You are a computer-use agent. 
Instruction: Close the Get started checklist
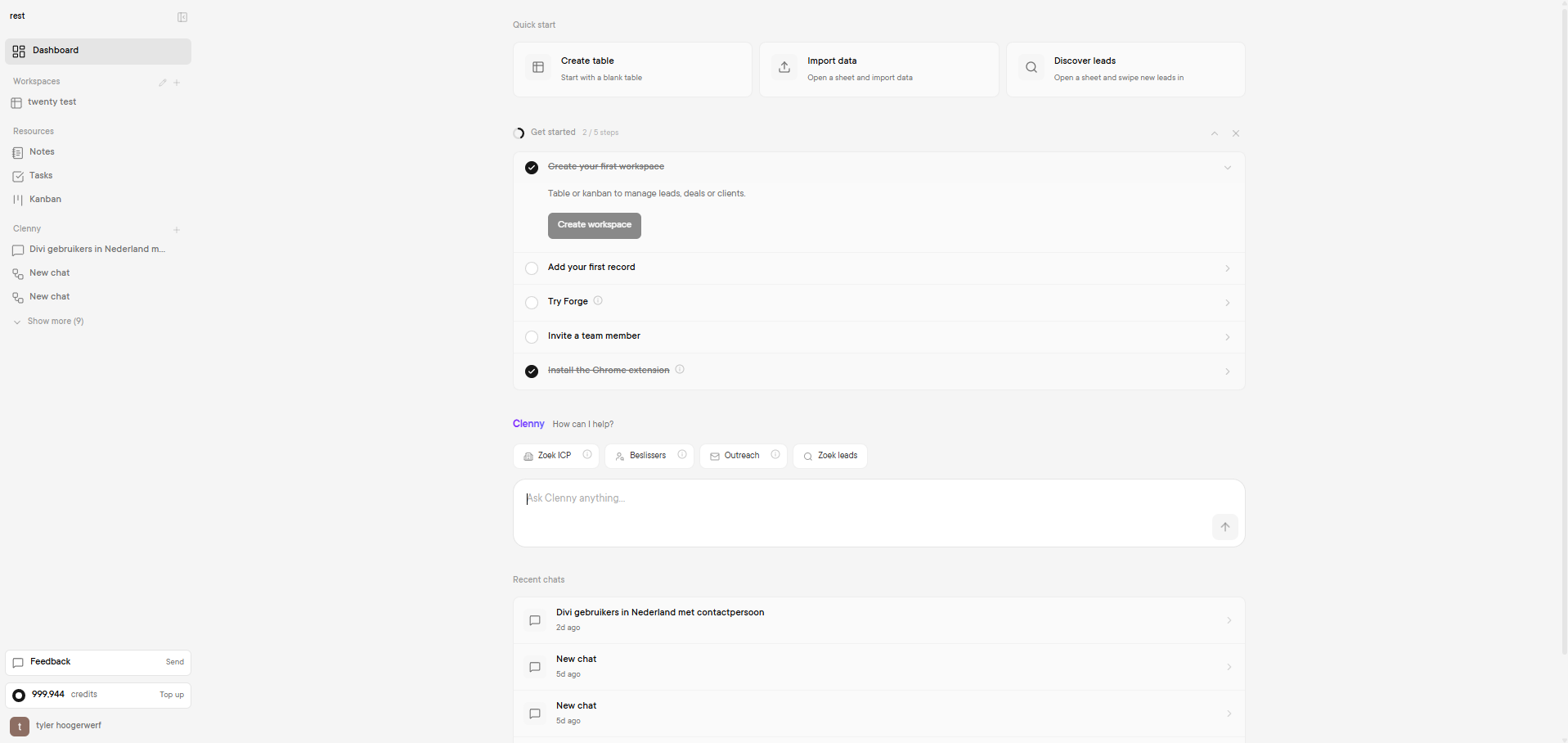[1236, 133]
